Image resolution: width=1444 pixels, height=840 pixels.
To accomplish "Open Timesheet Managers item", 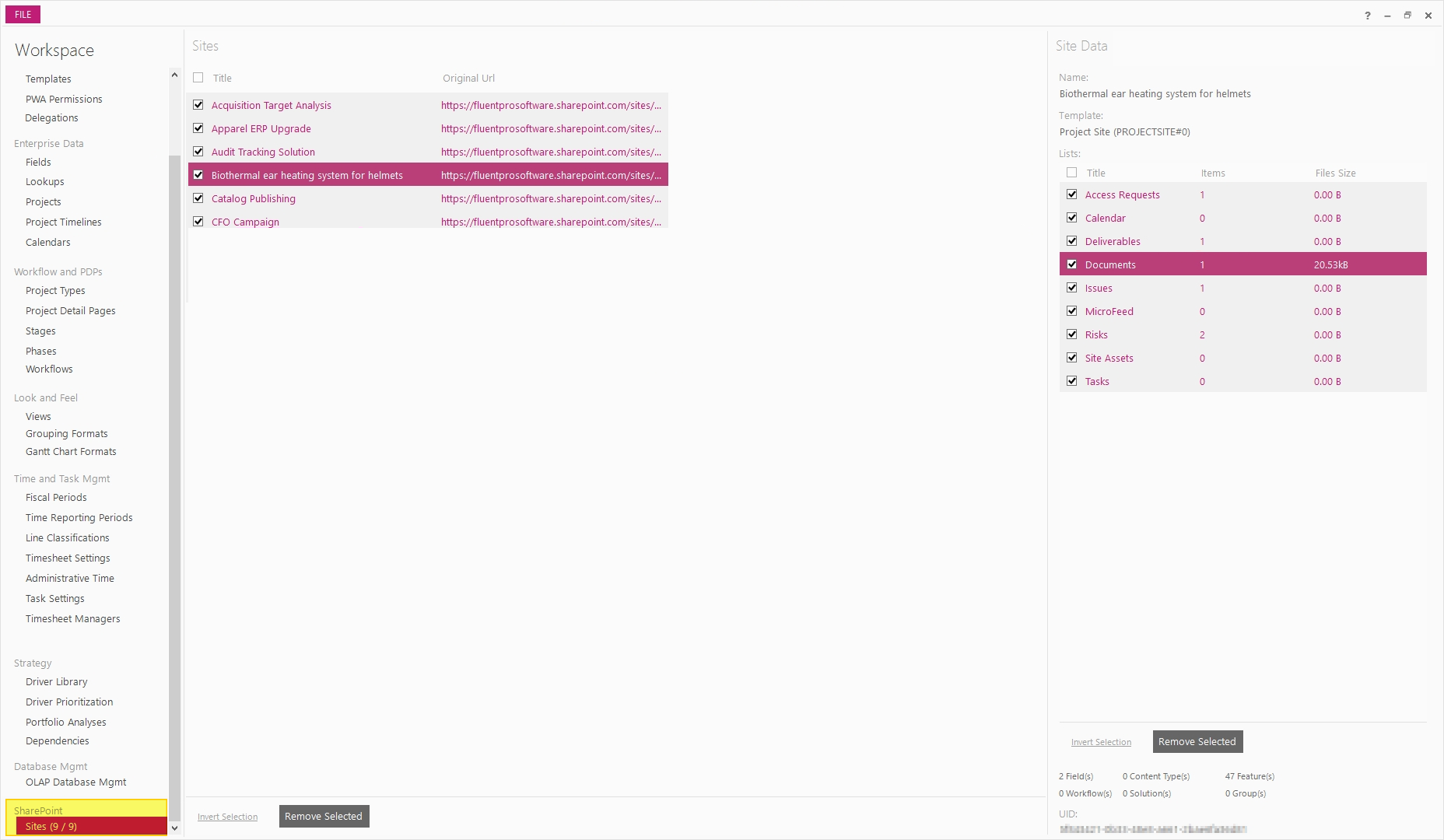I will 73,618.
